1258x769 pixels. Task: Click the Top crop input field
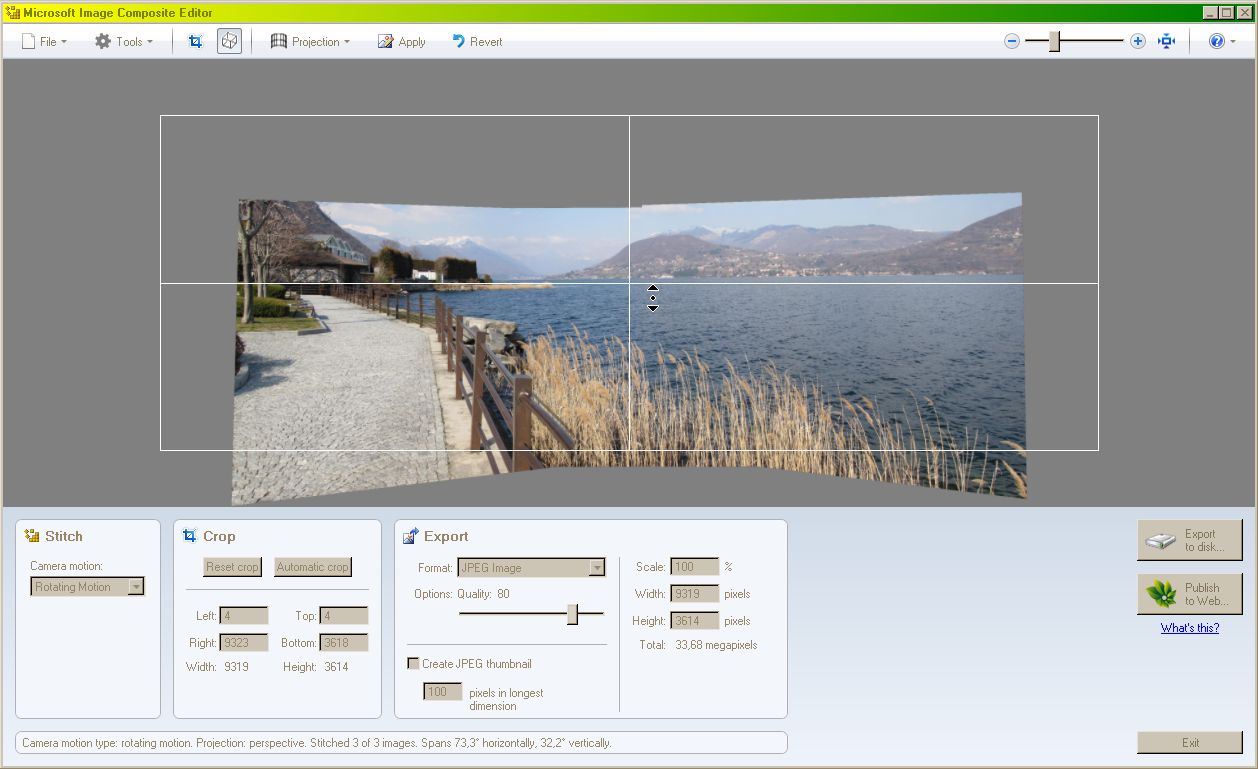(344, 616)
